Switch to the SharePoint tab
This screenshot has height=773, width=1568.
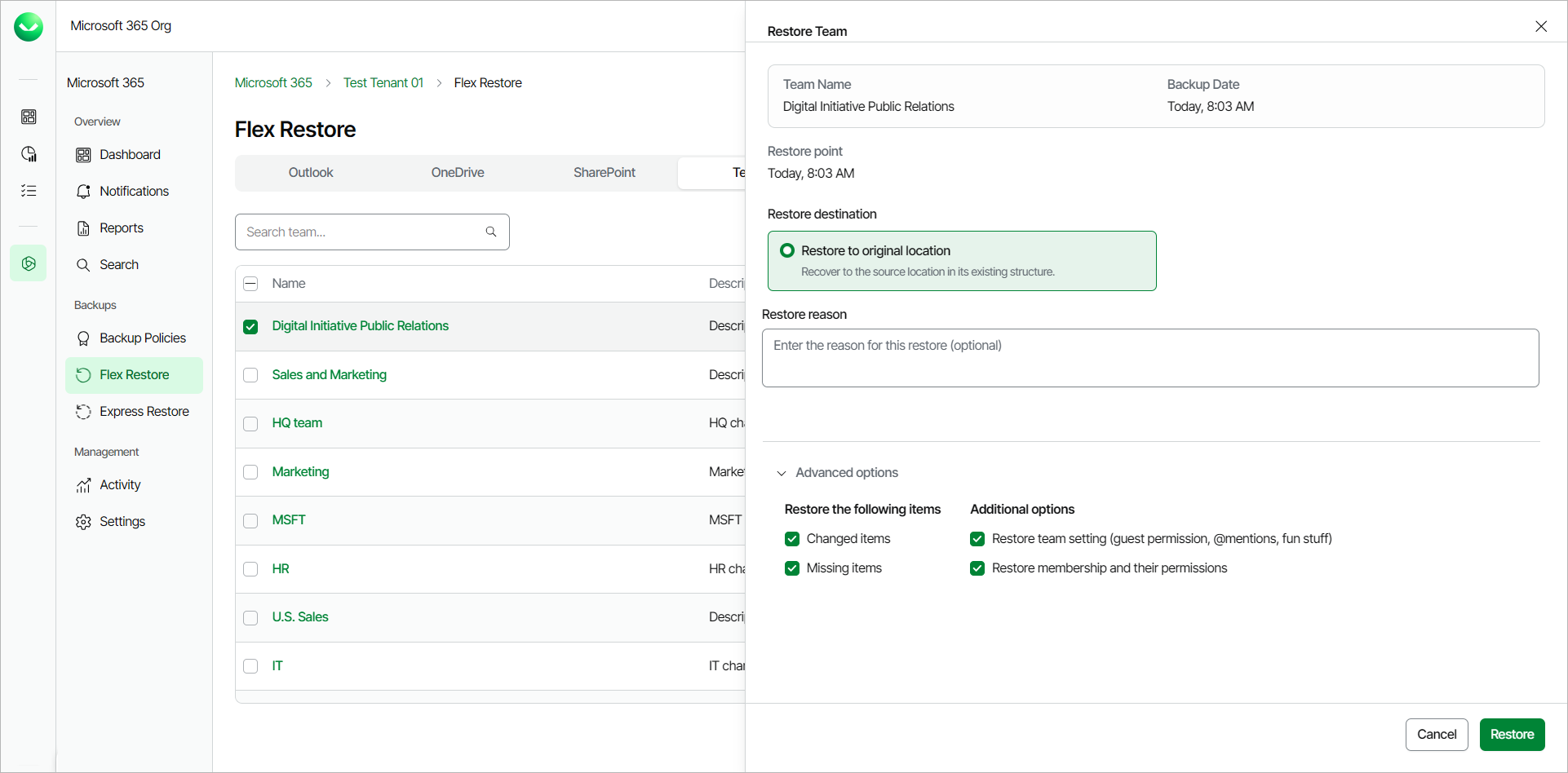(x=605, y=173)
